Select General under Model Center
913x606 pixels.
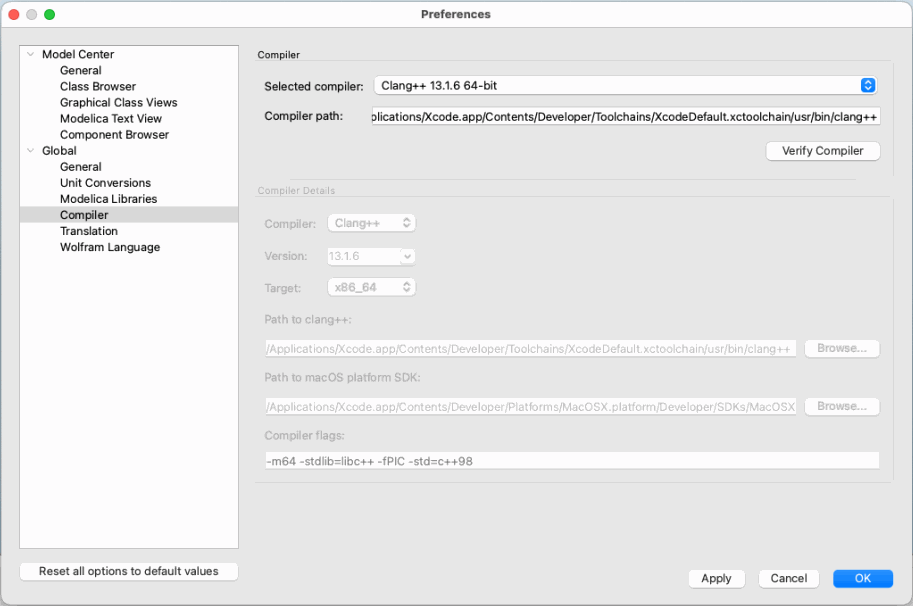coord(80,71)
